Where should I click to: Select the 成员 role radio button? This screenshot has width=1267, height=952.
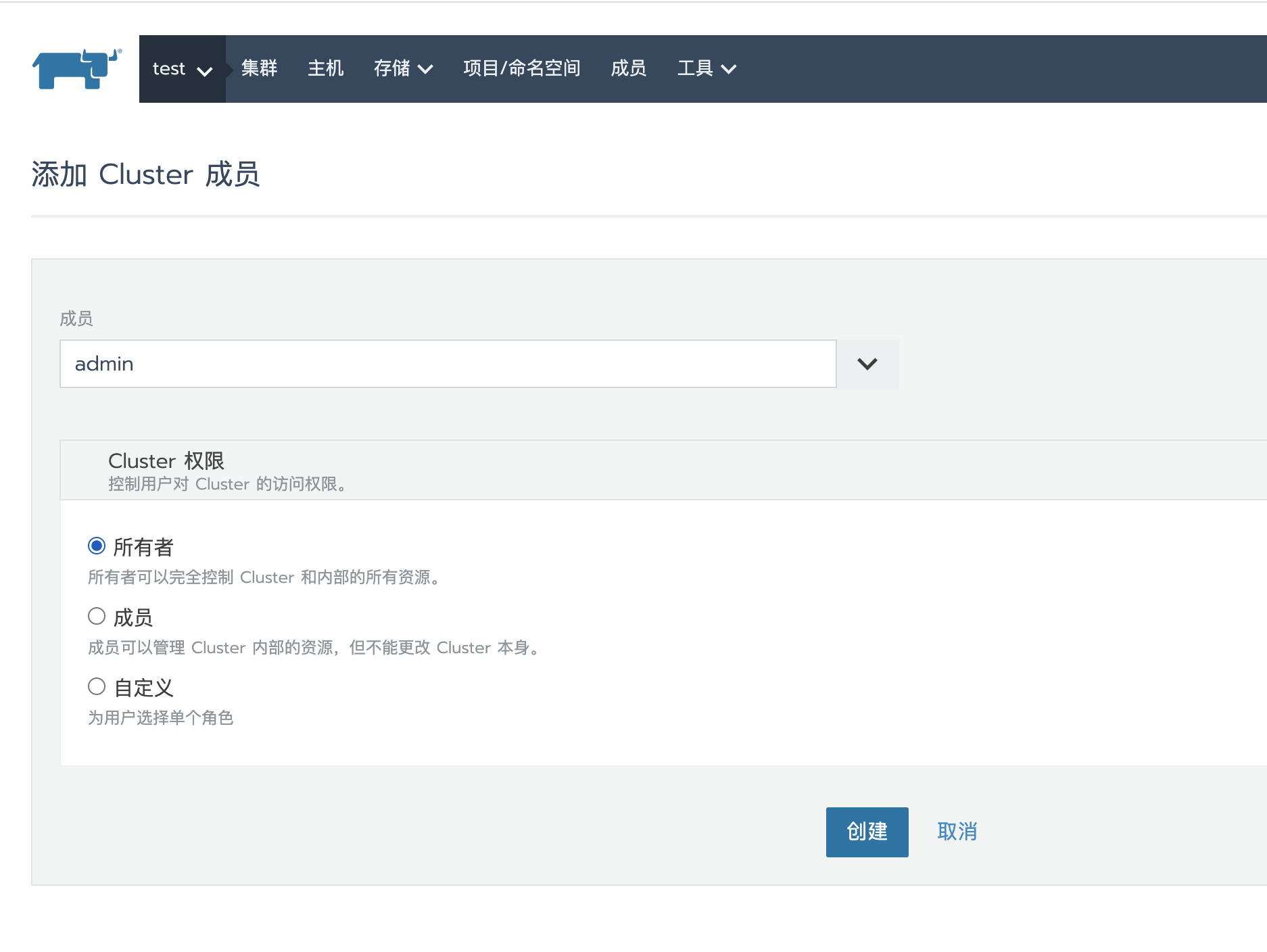click(97, 616)
